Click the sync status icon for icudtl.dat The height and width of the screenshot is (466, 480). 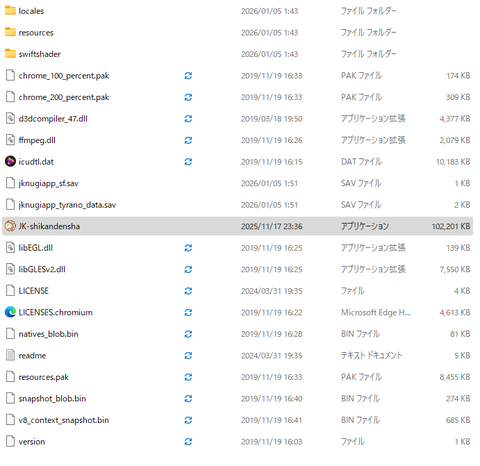[x=188, y=162]
